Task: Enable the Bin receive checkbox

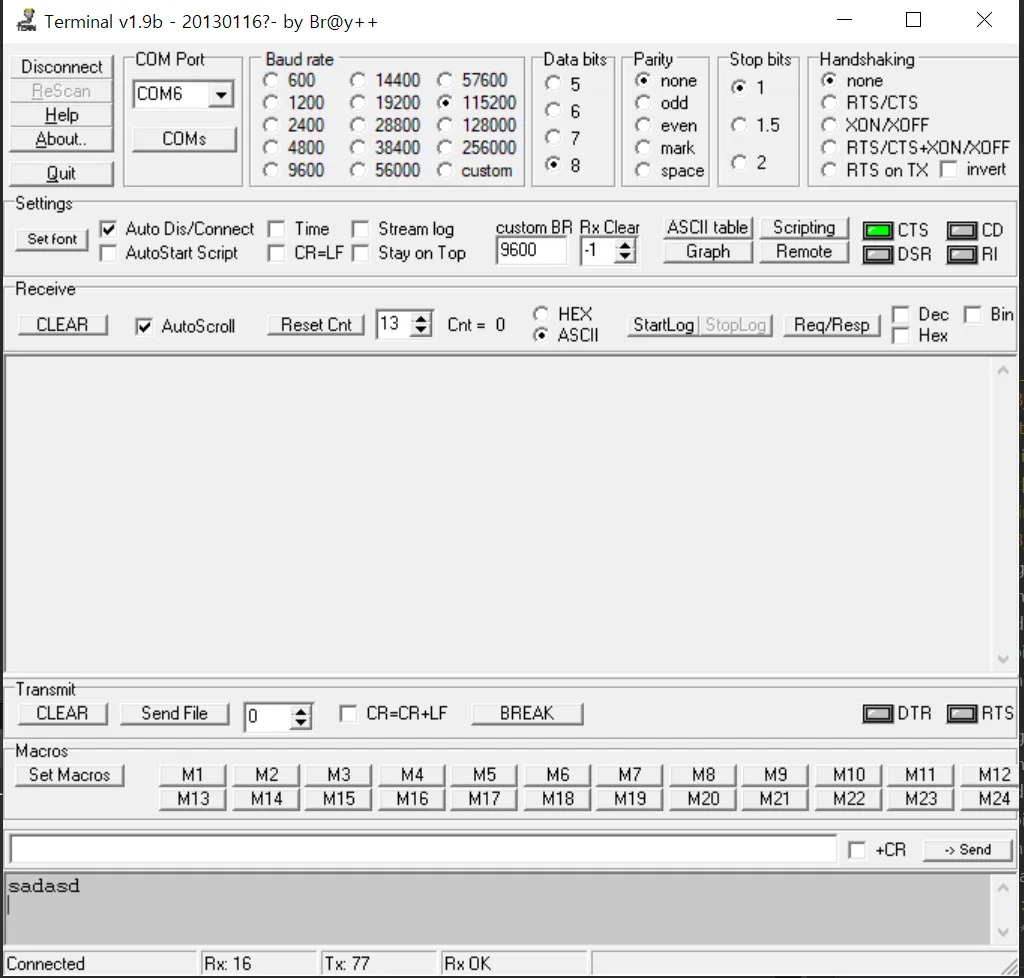Action: click(972, 315)
